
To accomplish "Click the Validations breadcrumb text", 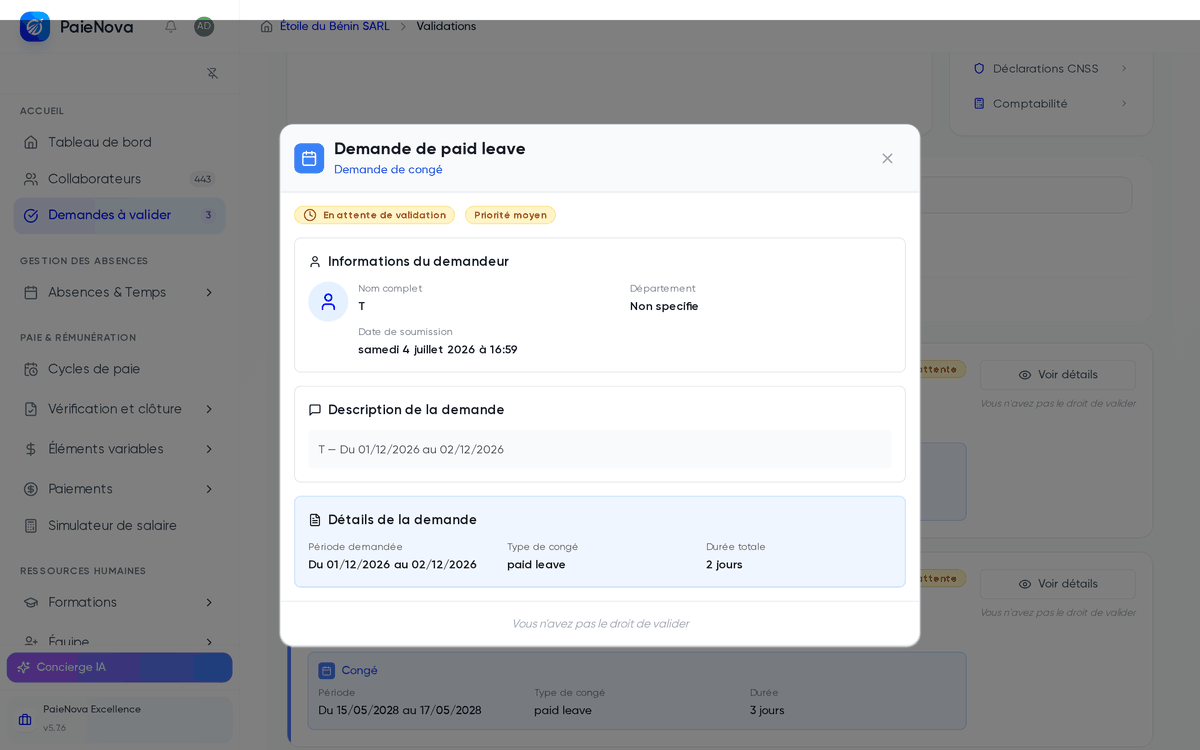I will [x=446, y=27].
